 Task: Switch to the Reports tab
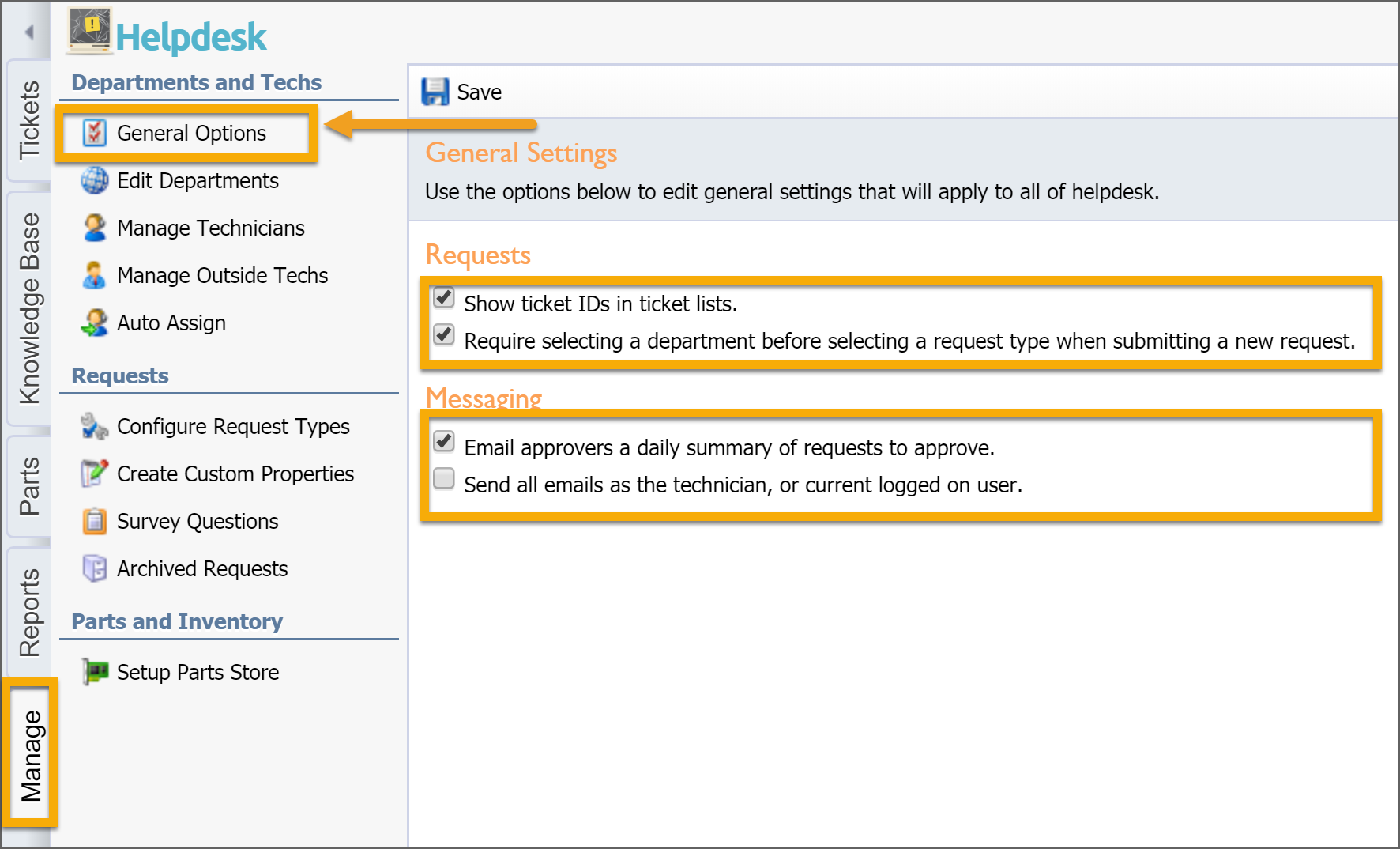[28, 613]
